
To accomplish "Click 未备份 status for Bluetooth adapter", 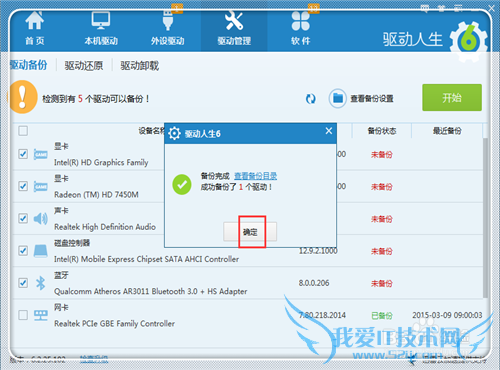I will (382, 283).
